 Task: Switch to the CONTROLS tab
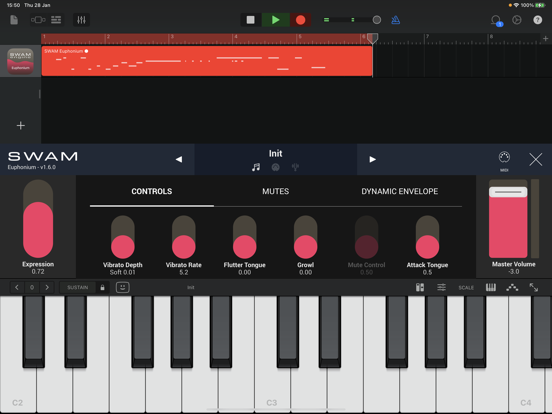click(x=152, y=192)
